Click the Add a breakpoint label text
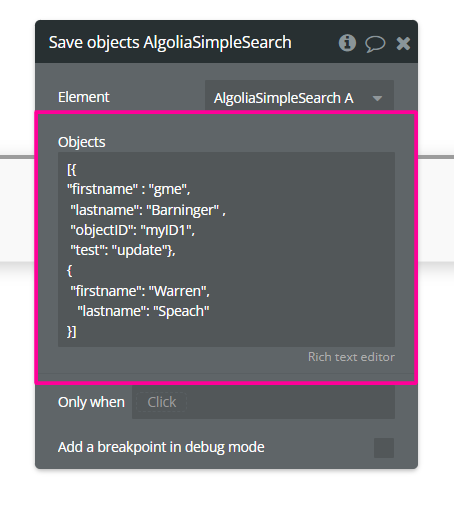 coord(161,447)
